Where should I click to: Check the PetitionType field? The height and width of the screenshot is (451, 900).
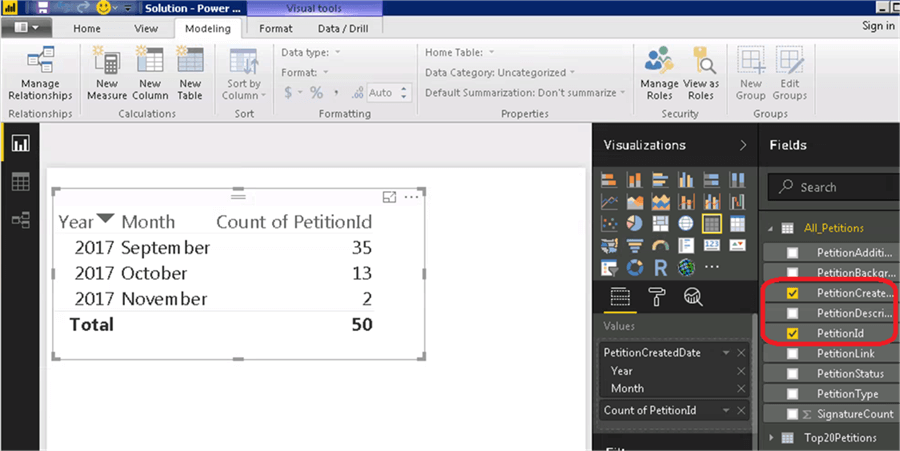(x=792, y=394)
